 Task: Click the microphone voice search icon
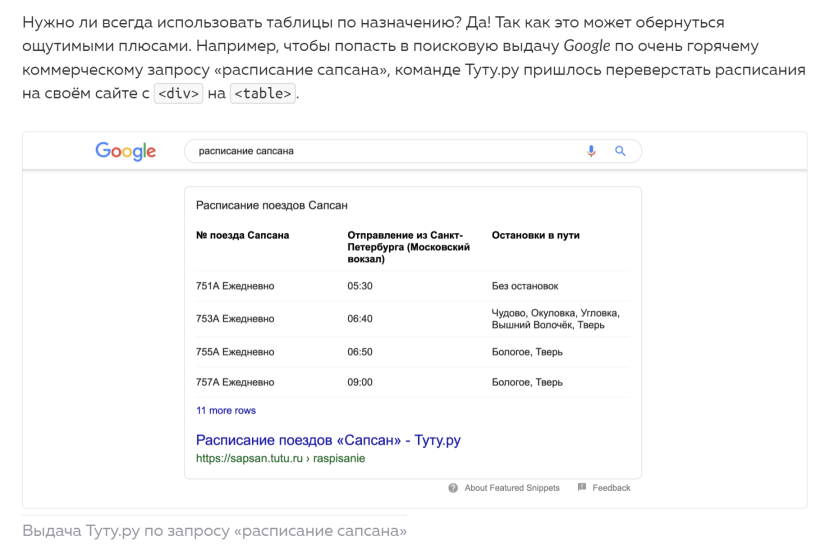[x=591, y=151]
